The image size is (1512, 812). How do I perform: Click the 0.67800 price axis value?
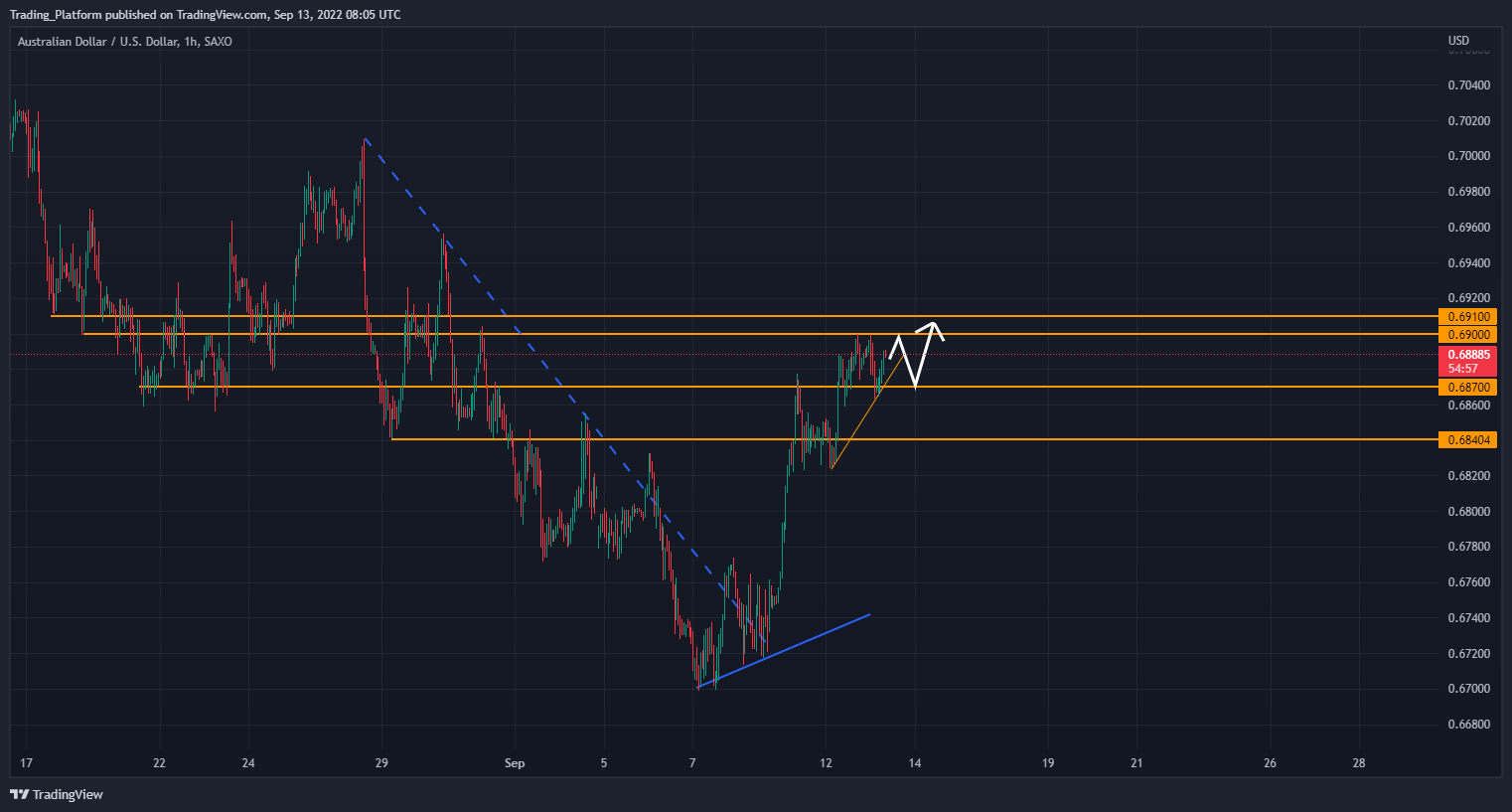1468,547
